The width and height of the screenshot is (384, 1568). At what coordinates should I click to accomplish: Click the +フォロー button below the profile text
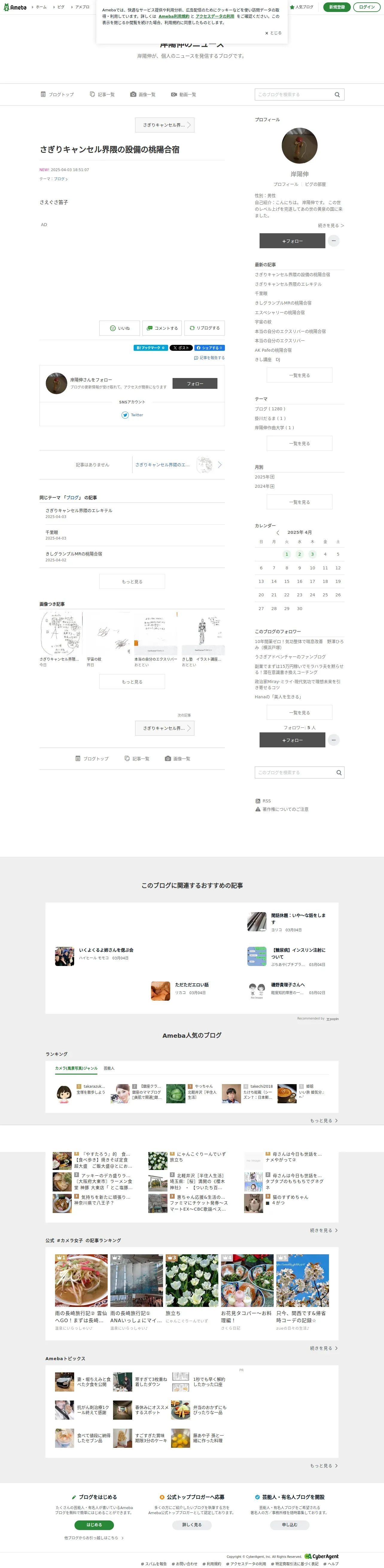point(292,241)
